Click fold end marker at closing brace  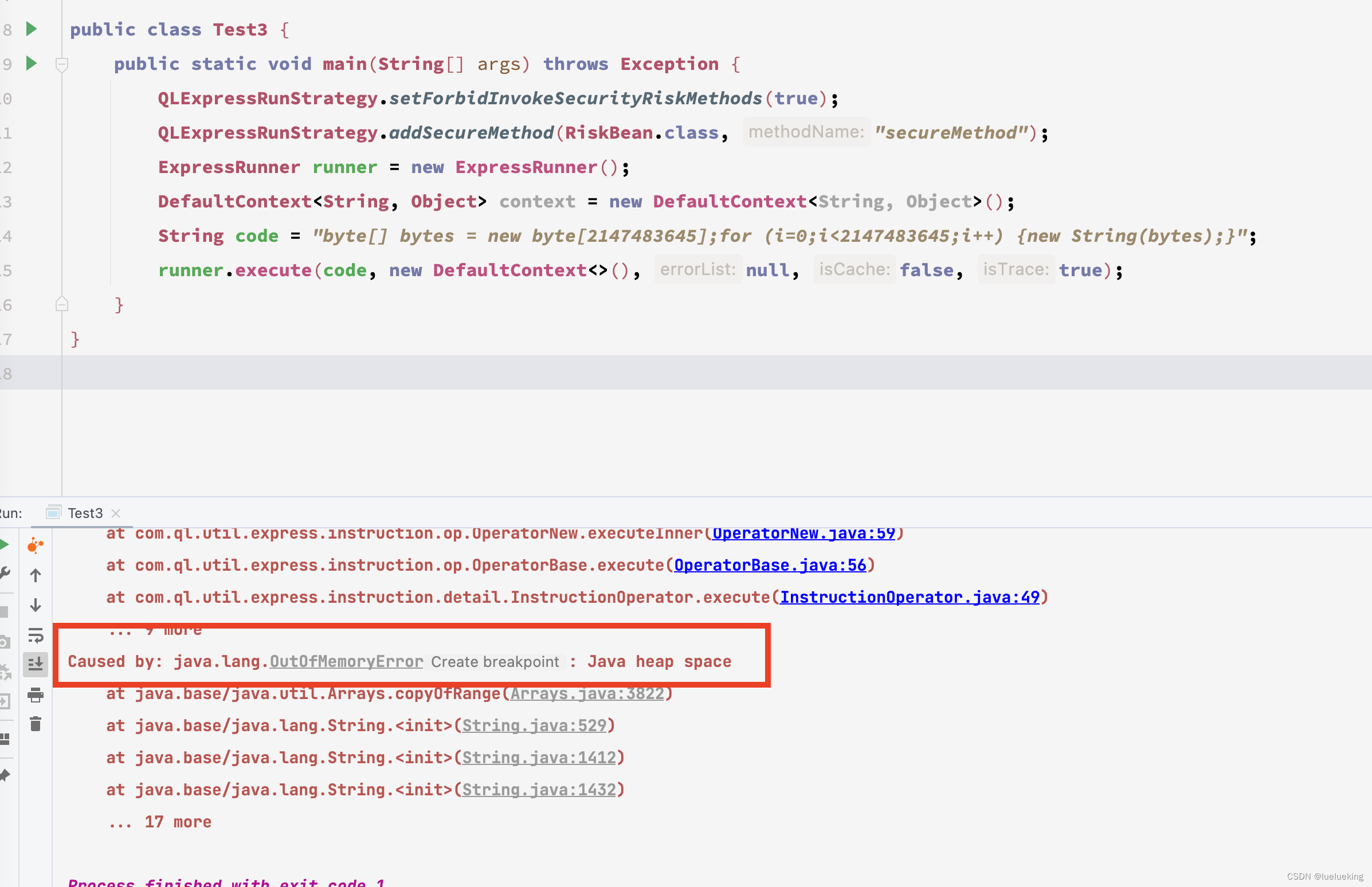pos(62,304)
